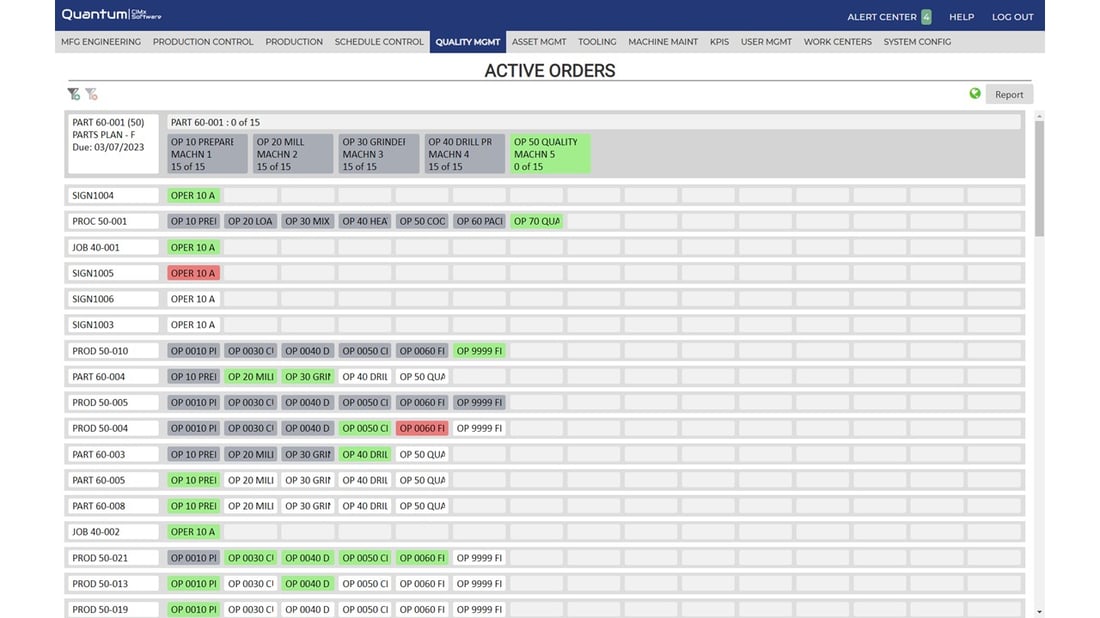Select the KPIS menu item
The height and width of the screenshot is (618, 1100).
tap(720, 41)
